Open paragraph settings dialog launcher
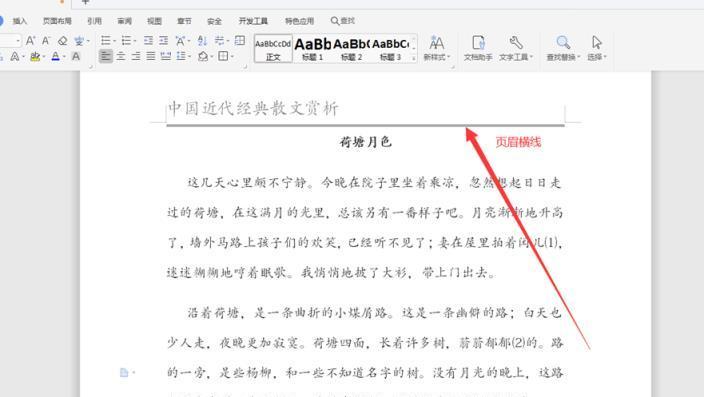The height and width of the screenshot is (397, 704). coord(245,67)
